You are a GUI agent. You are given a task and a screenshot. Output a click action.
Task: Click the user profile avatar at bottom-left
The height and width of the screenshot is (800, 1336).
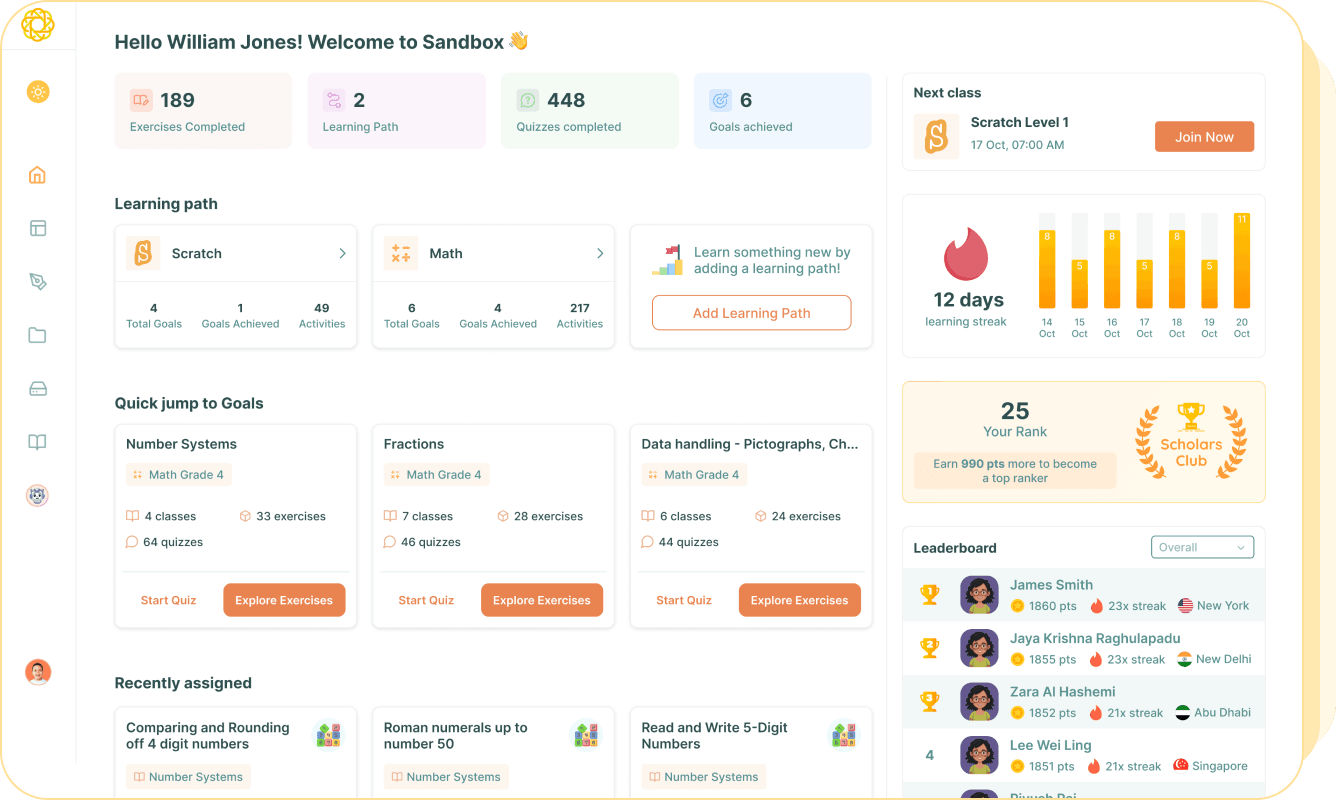(38, 672)
